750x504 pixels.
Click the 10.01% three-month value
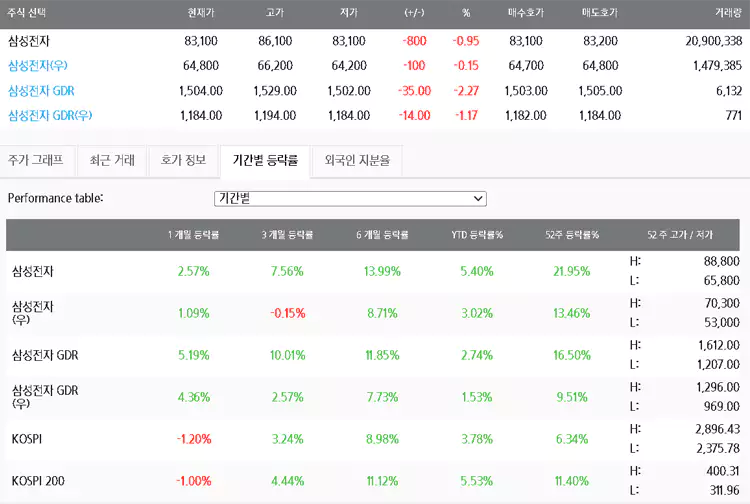287,355
